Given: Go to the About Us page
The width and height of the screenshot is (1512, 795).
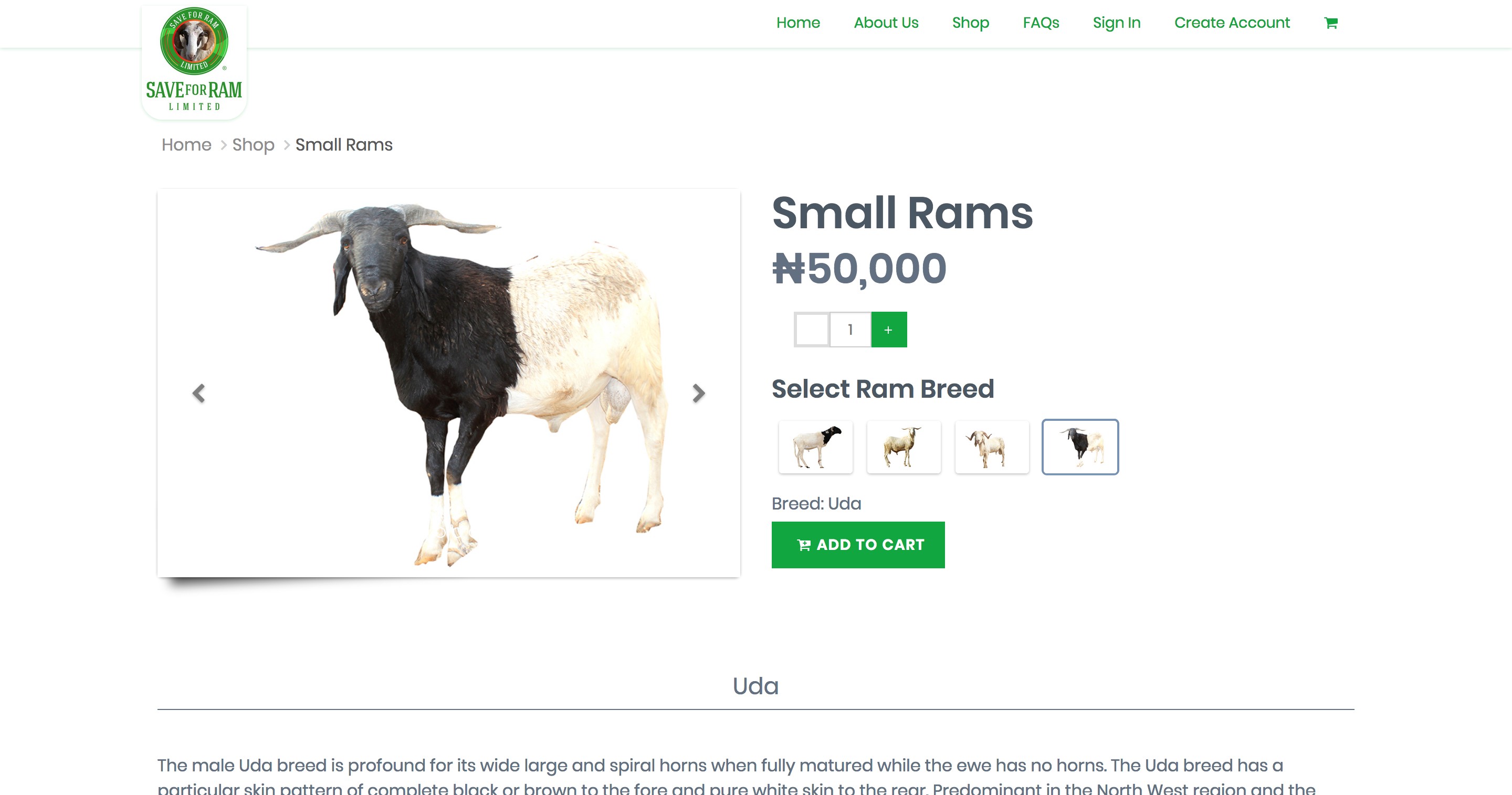Looking at the screenshot, I should pos(886,23).
